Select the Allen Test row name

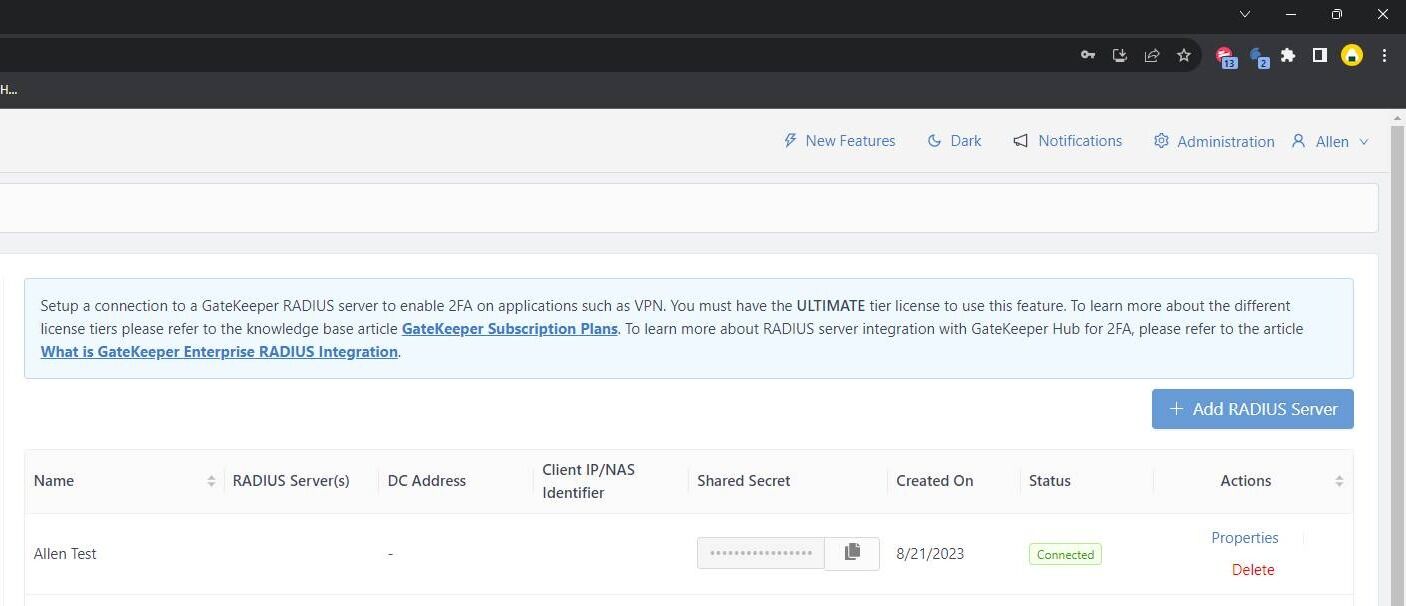pyautogui.click(x=65, y=554)
